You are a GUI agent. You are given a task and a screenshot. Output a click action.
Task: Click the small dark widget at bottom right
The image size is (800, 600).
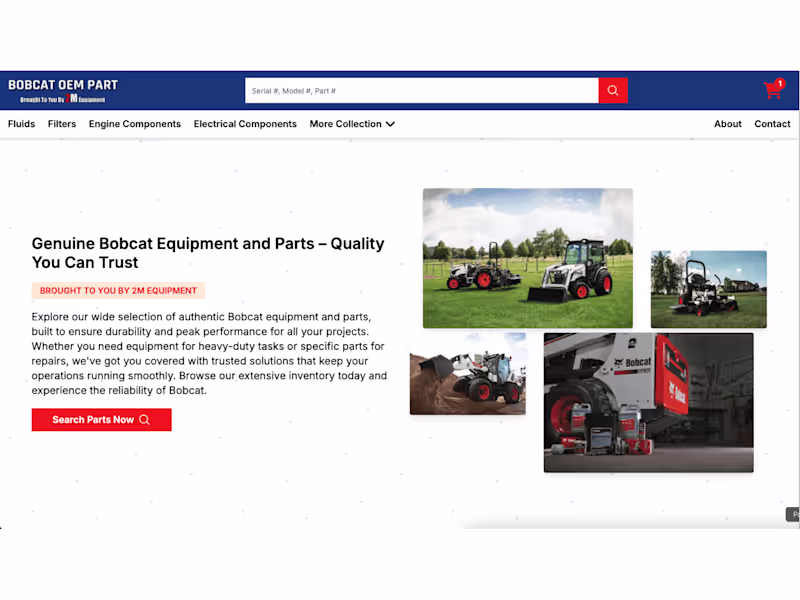click(x=791, y=514)
